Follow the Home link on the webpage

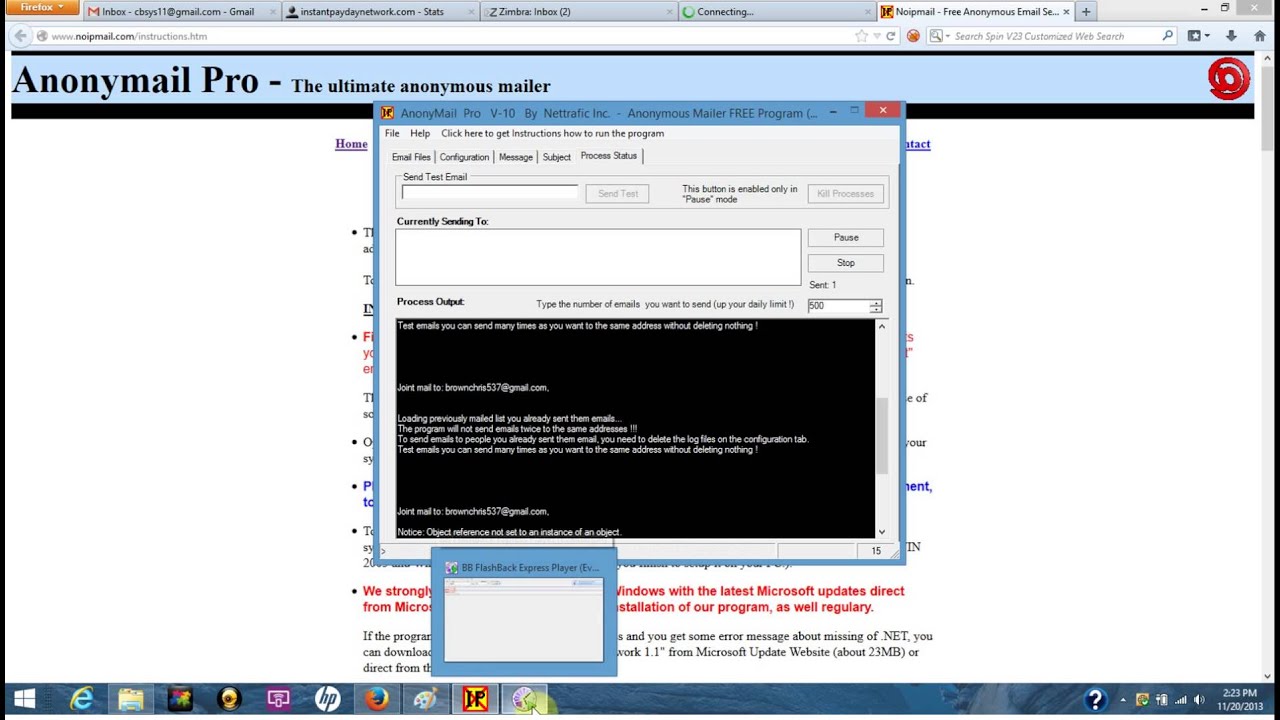tap(351, 144)
